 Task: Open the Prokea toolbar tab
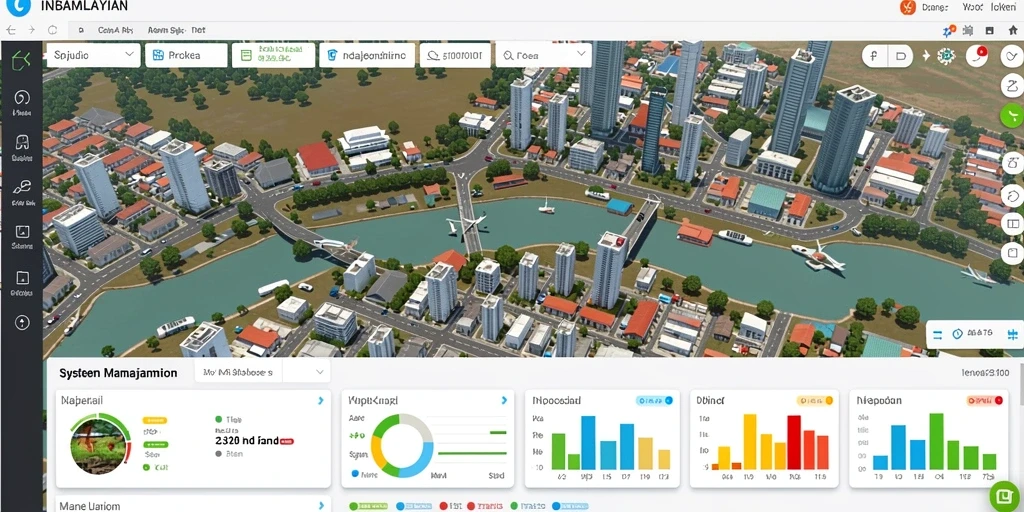click(186, 56)
